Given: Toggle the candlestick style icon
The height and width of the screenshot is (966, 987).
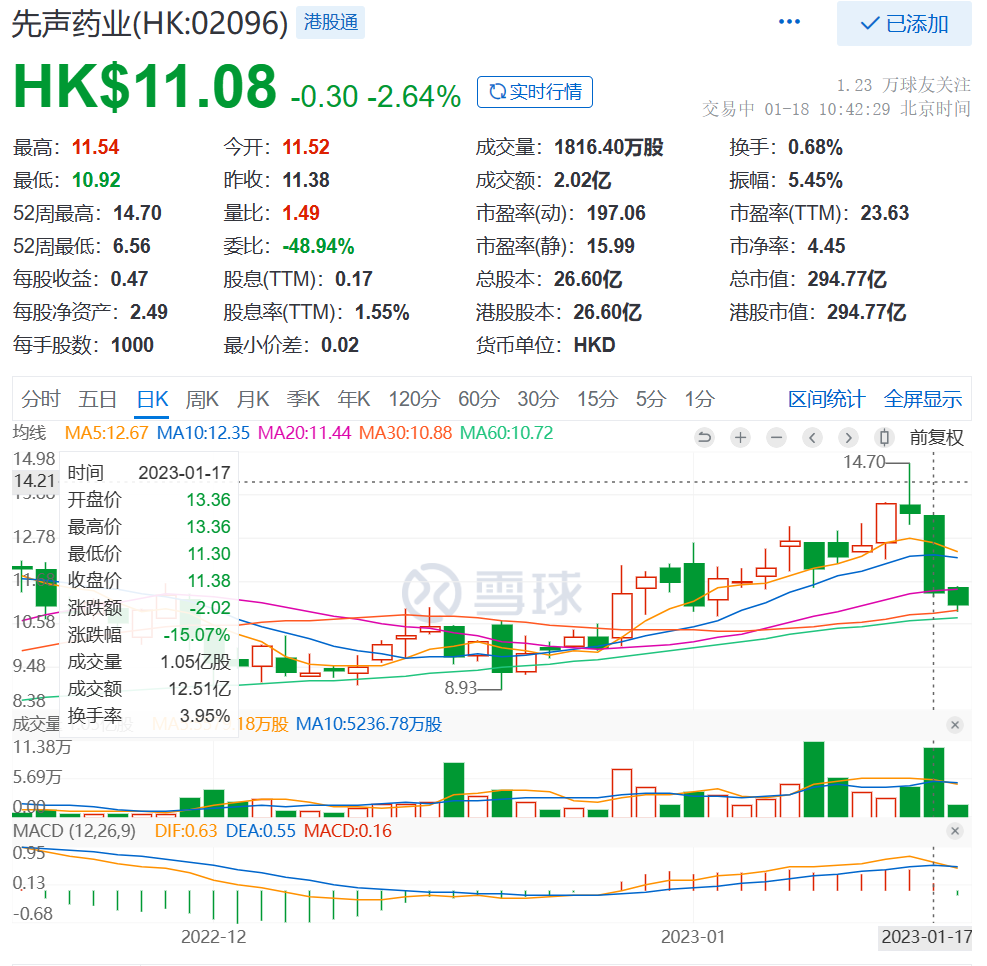Looking at the screenshot, I should click(x=884, y=437).
